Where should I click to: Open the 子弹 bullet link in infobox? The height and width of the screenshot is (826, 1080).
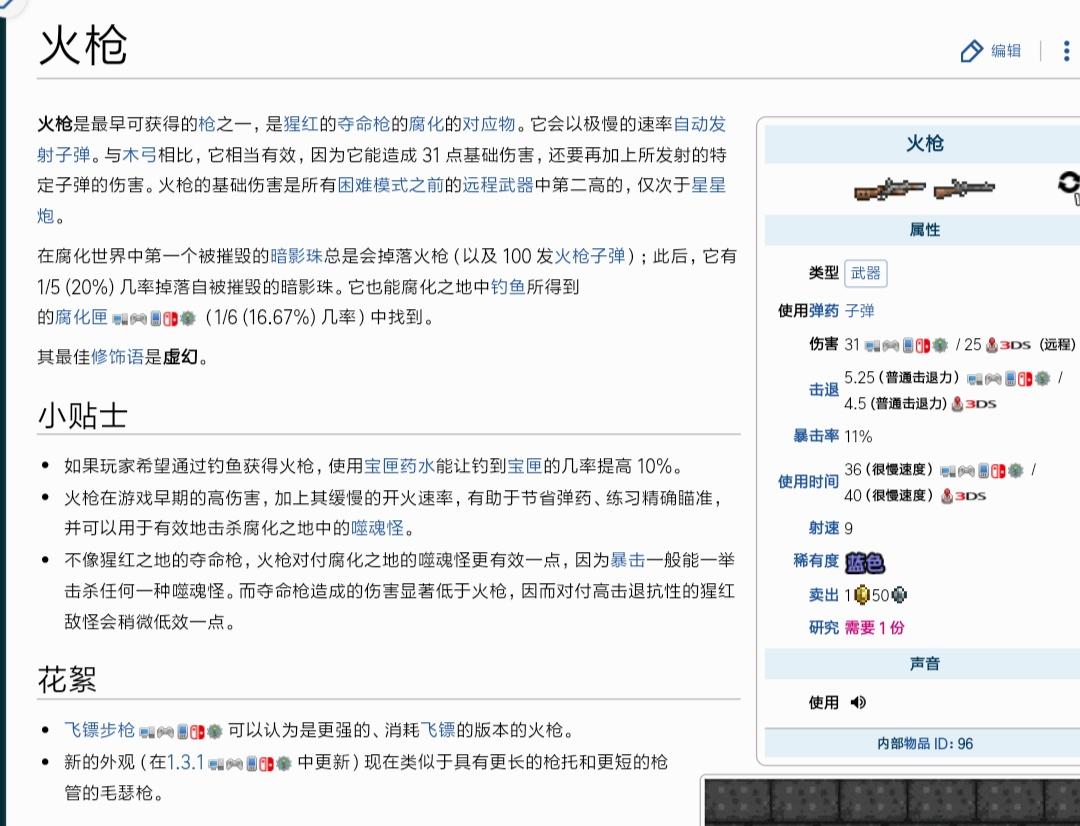coord(860,311)
